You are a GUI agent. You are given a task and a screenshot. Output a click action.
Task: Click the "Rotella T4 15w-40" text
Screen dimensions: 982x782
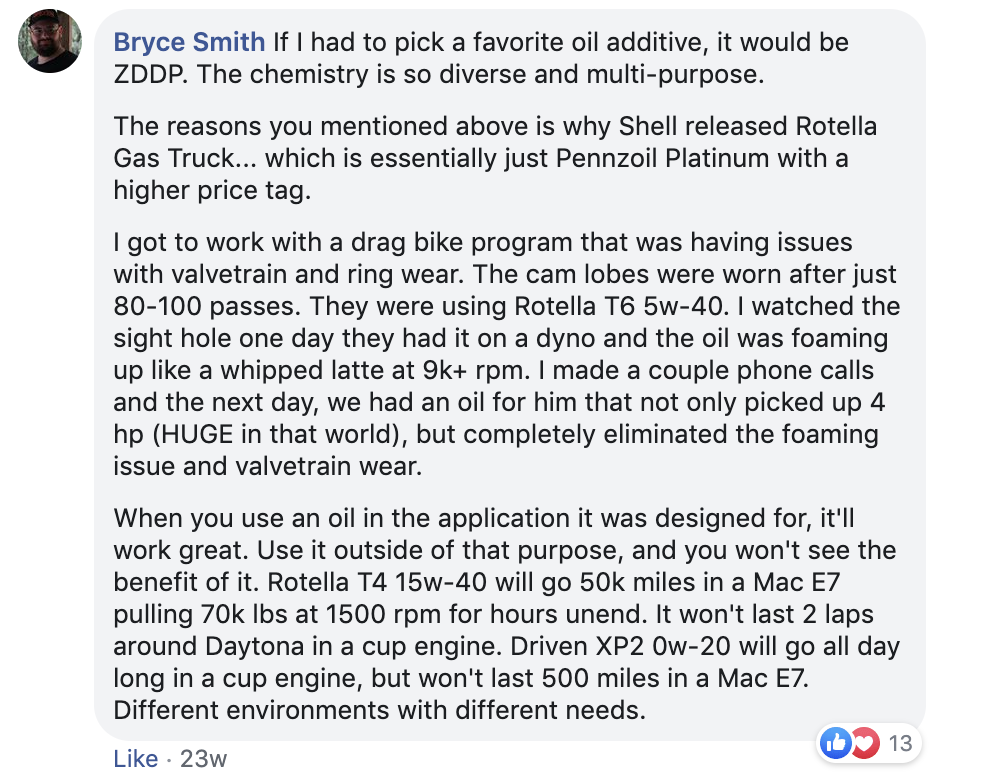click(377, 583)
